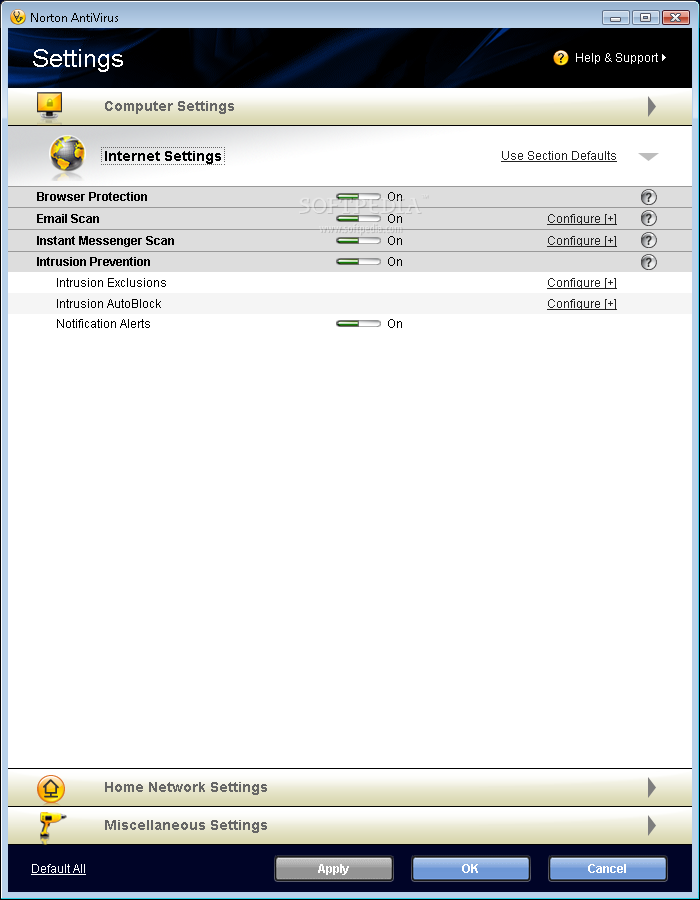
Task: Select the Intrusion Prevention label
Action: pos(93,262)
